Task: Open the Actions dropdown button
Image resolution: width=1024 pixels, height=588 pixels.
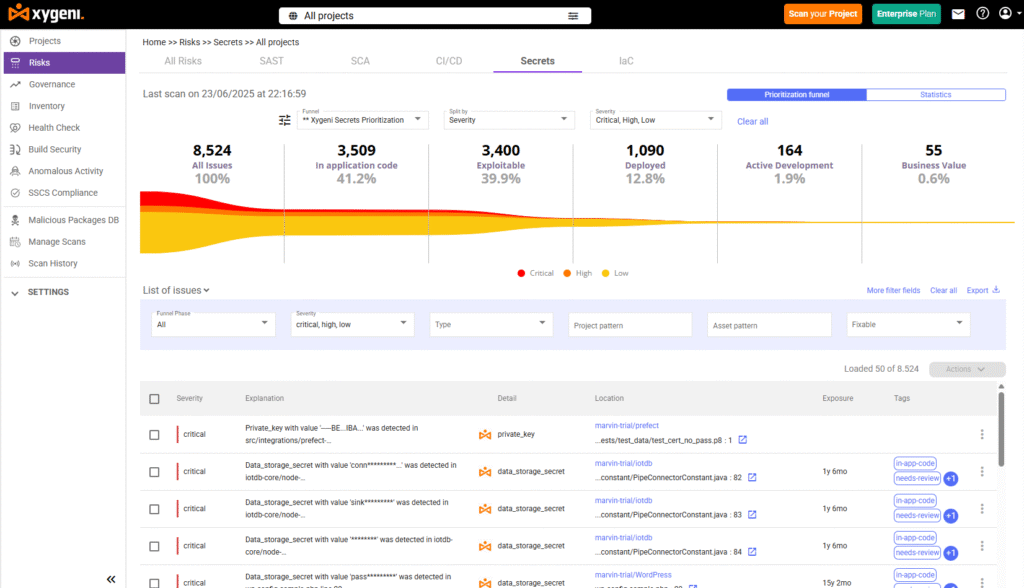Action: (x=967, y=369)
